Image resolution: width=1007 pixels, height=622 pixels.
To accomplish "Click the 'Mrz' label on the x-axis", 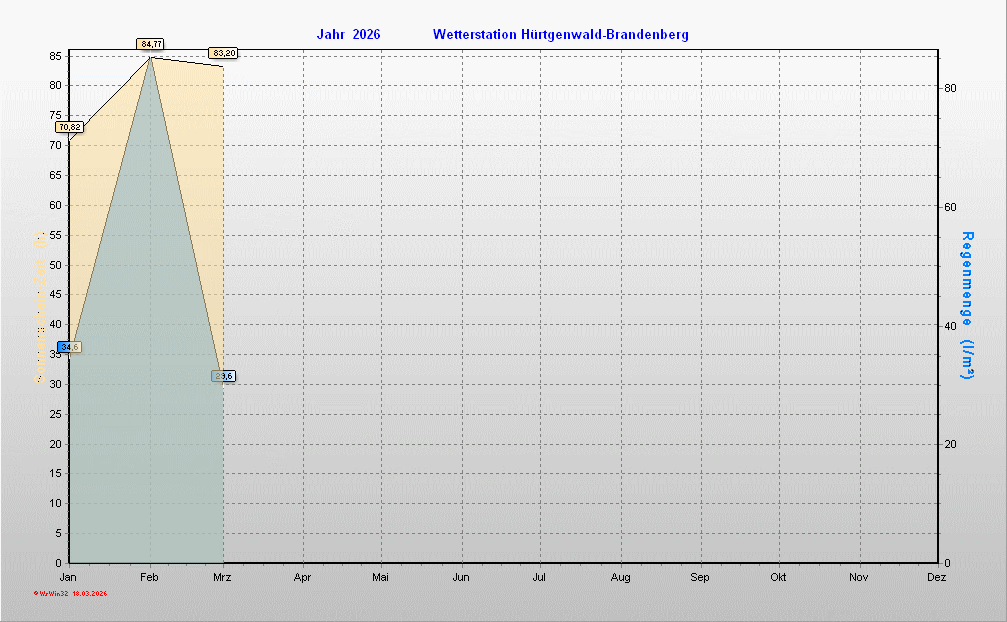I will coord(222,577).
